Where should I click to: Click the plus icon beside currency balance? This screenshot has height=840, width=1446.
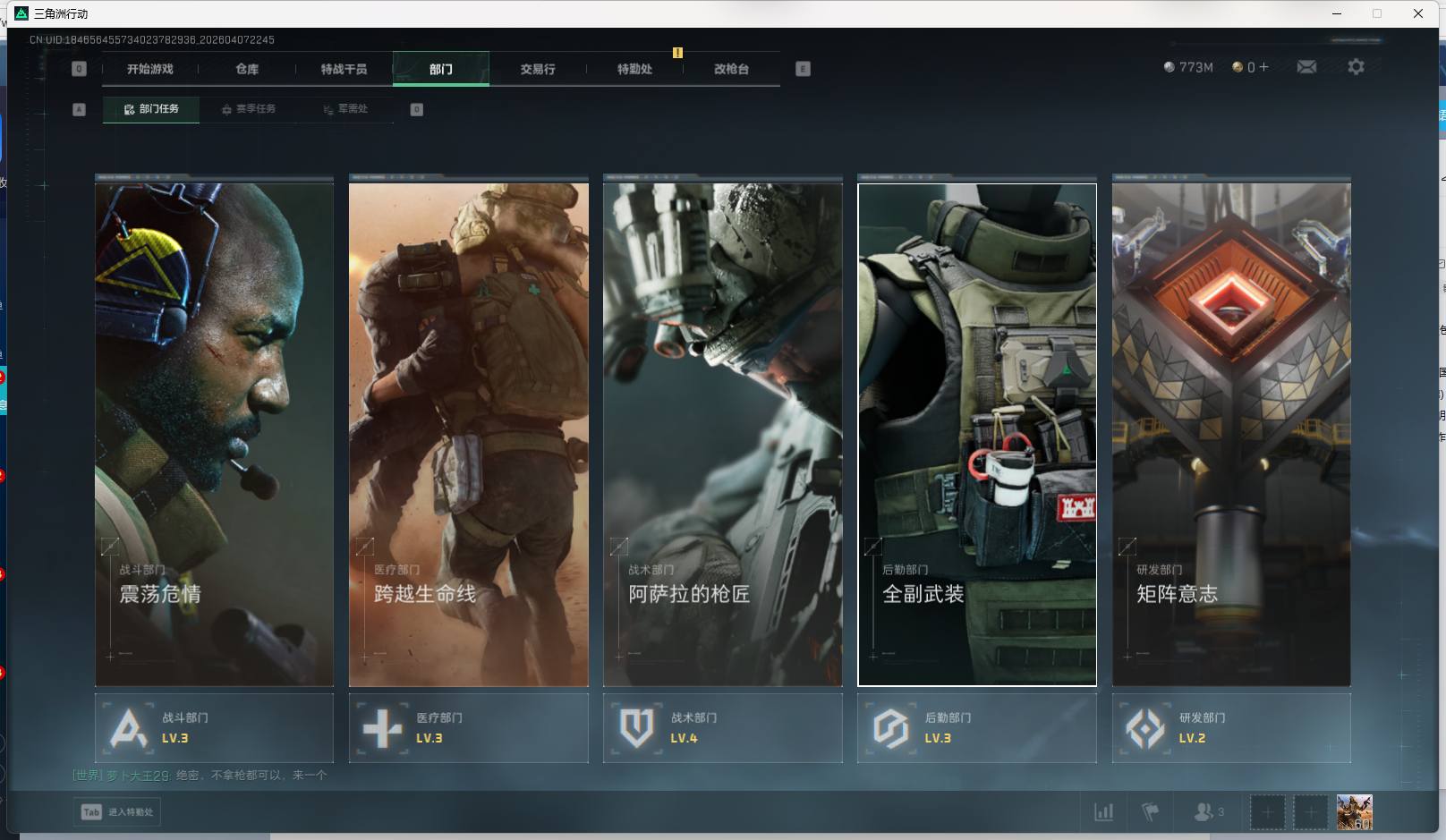1263,67
